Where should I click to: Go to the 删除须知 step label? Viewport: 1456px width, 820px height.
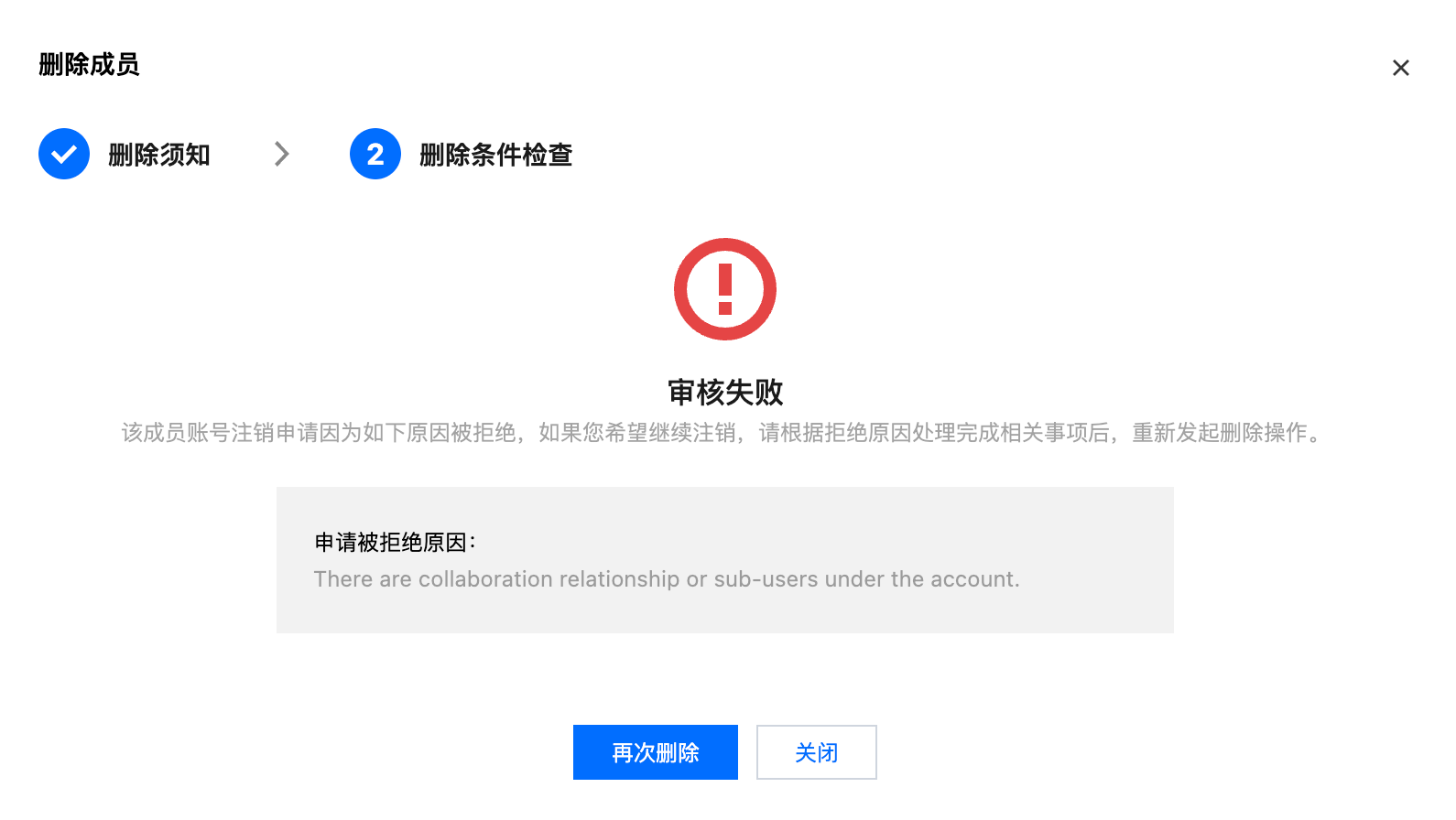point(159,155)
